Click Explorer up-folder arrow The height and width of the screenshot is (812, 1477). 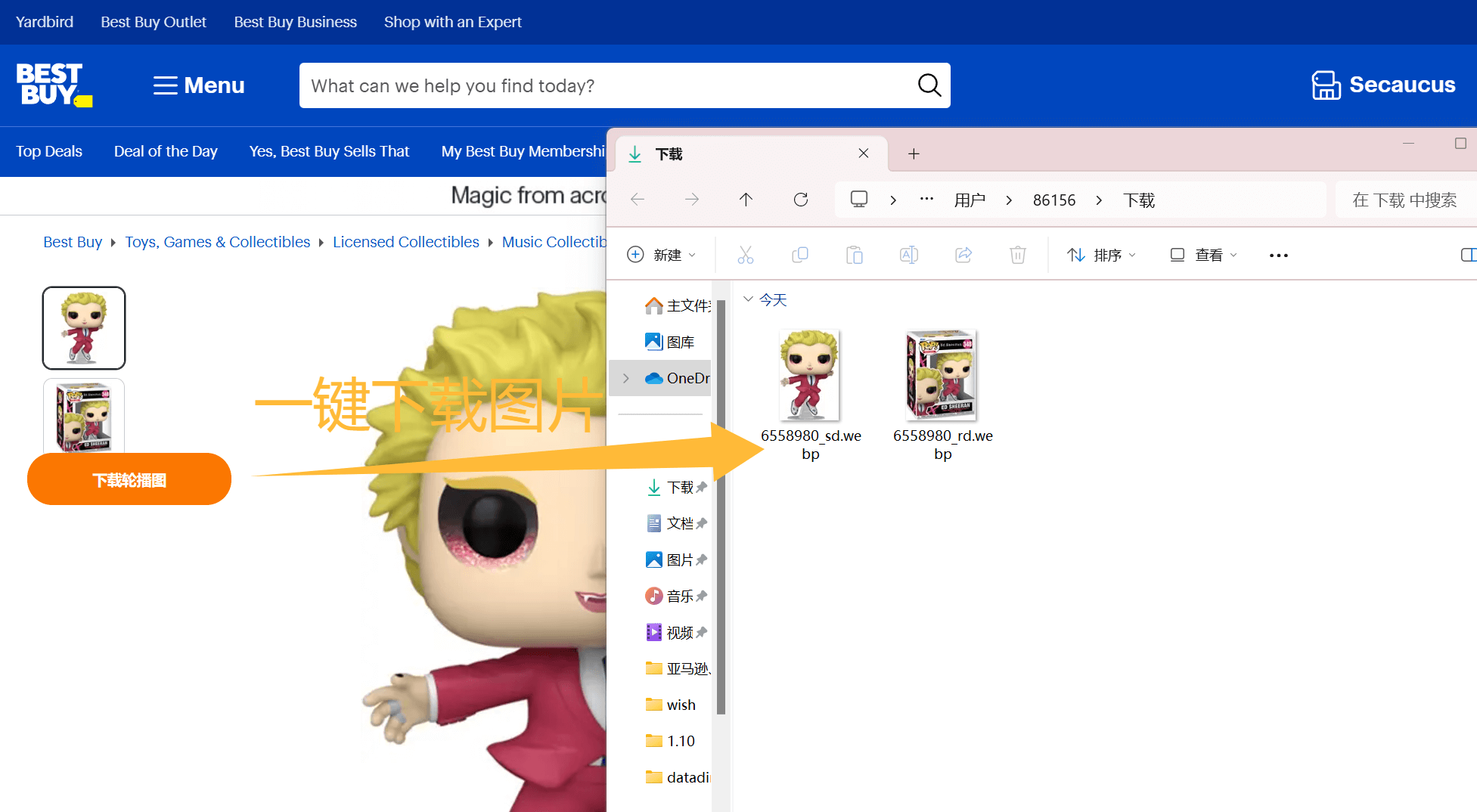(746, 200)
